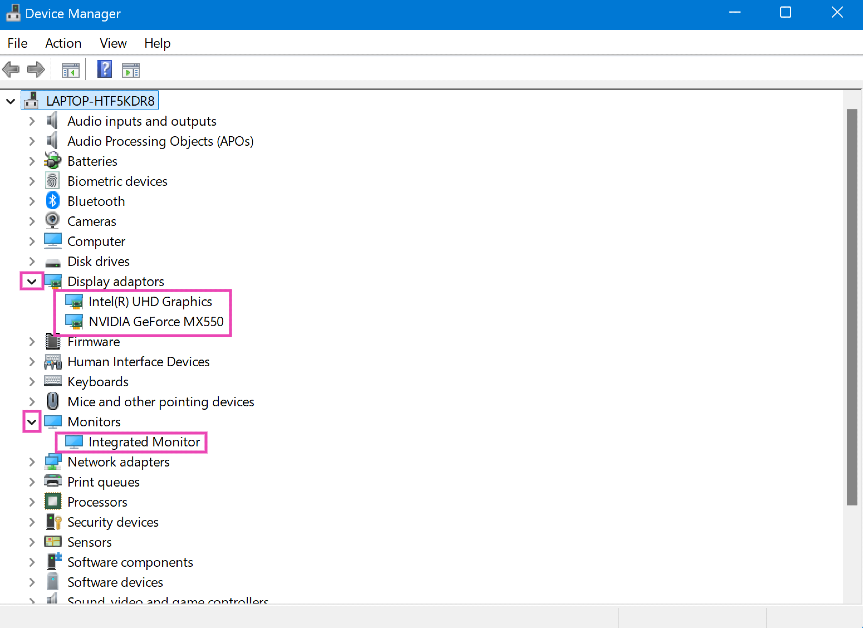Screen dimensions: 863x628
Task: Click the Show/Hide Console Tree toolbar icon
Action: coord(70,70)
